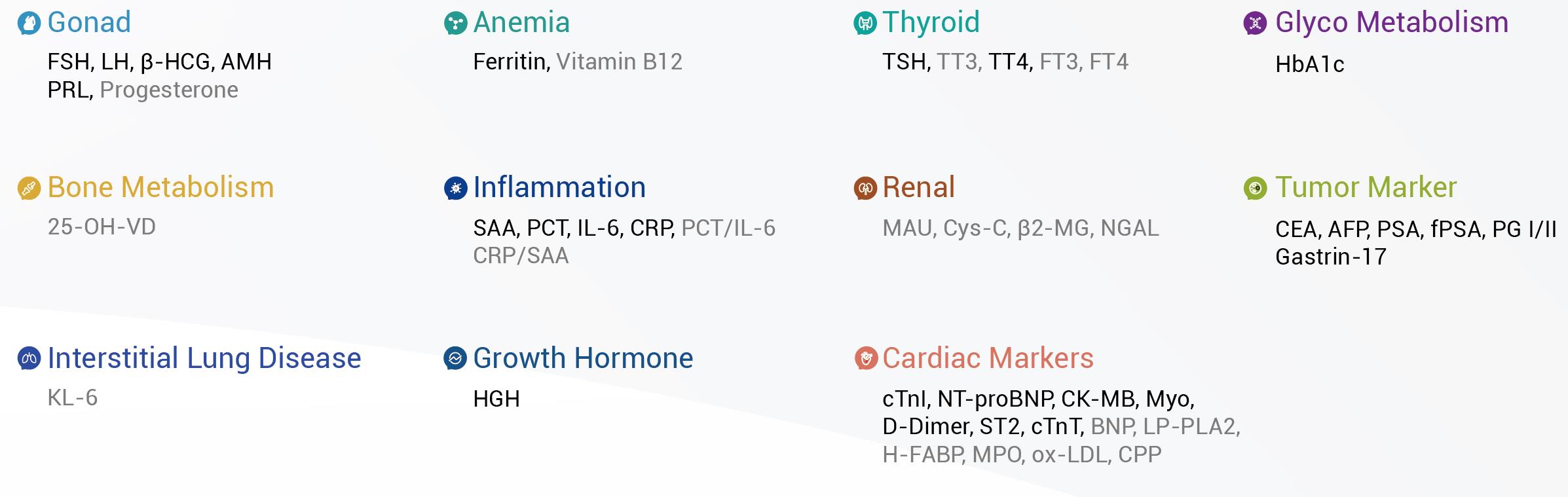The width and height of the screenshot is (1568, 497).
Task: Click the Growth Hormone icon
Action: pyautogui.click(x=455, y=359)
